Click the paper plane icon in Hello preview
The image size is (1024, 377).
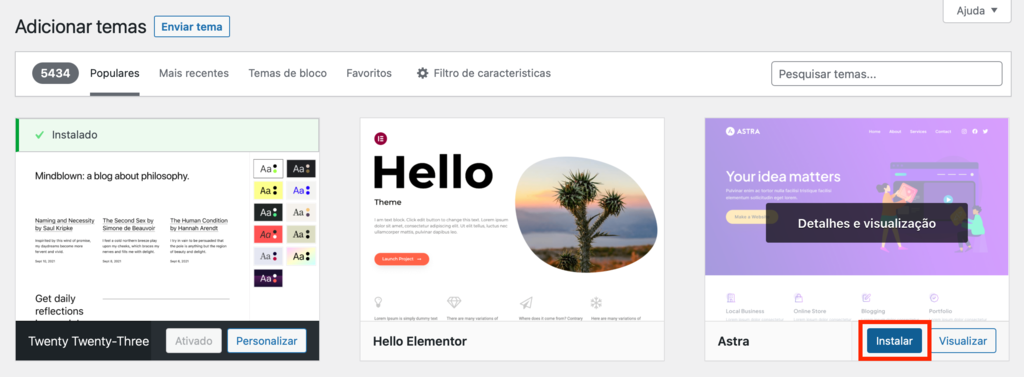click(x=526, y=303)
